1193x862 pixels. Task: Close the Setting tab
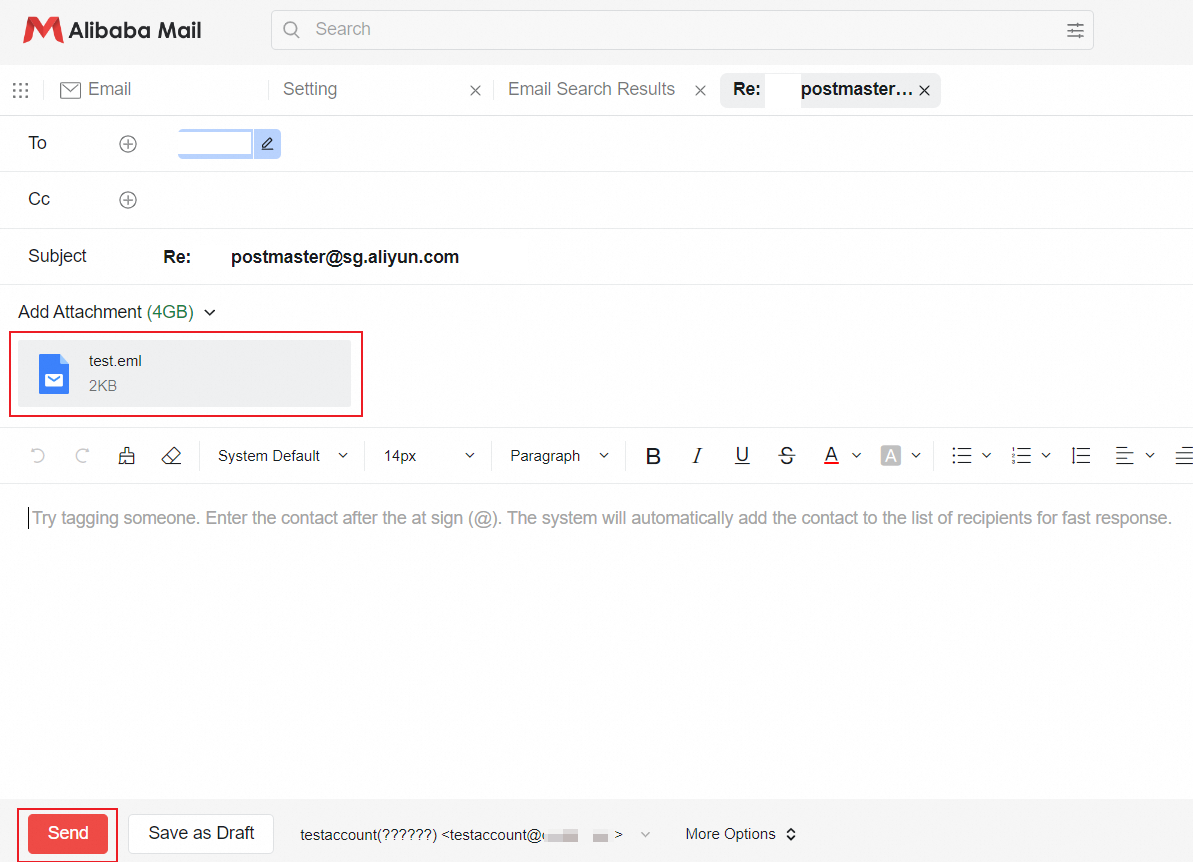click(476, 91)
